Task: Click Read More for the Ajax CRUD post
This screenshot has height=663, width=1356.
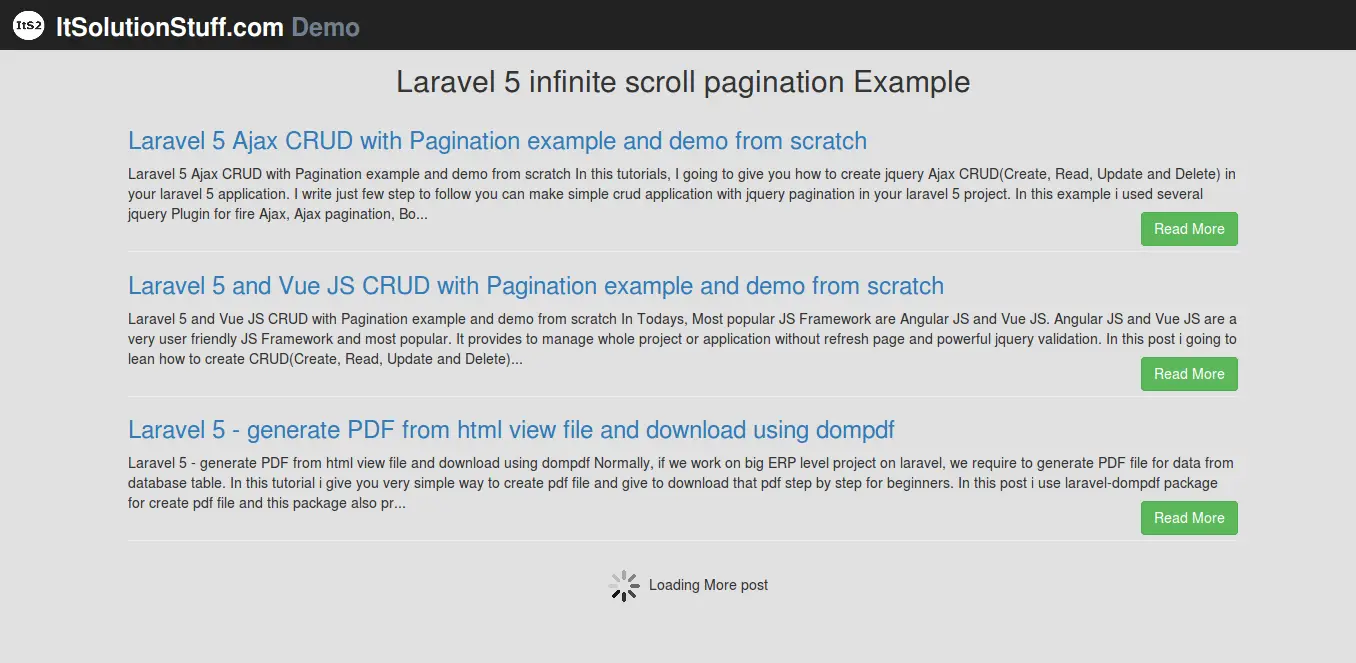Action: click(1189, 229)
